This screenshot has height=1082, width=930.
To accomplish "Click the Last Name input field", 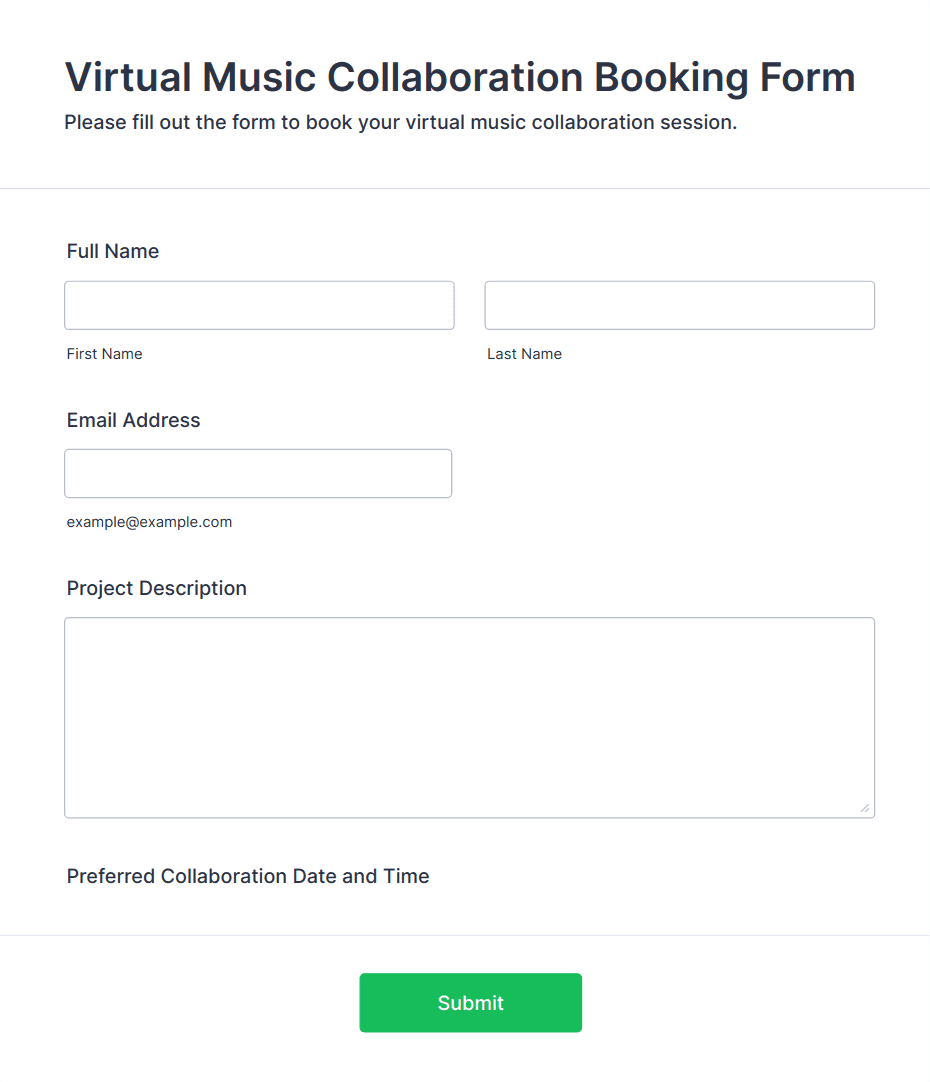I will [679, 305].
